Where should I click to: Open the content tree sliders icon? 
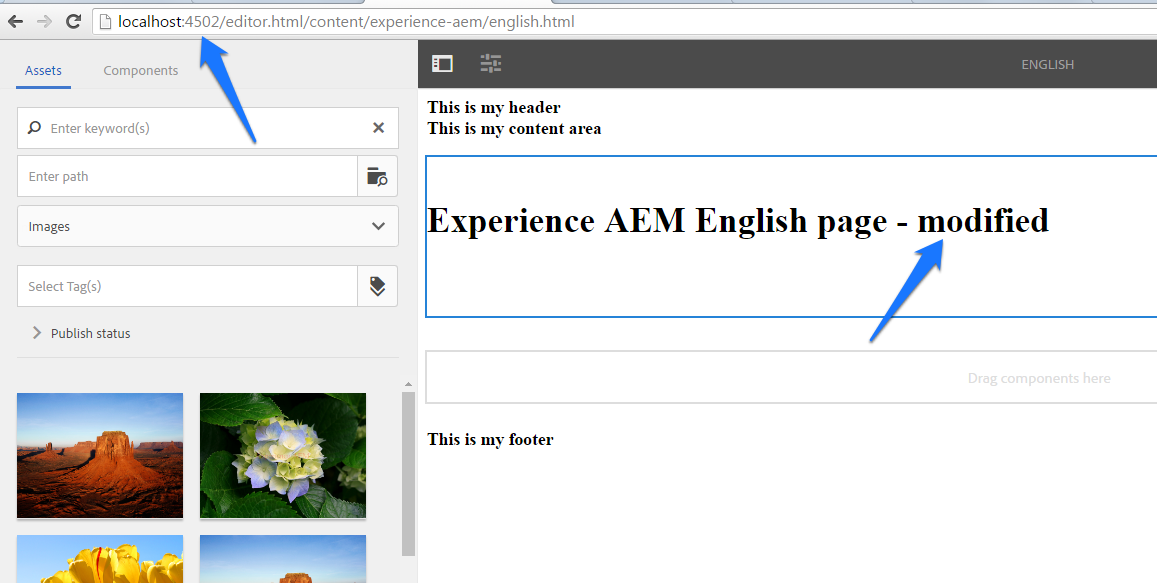pos(490,63)
